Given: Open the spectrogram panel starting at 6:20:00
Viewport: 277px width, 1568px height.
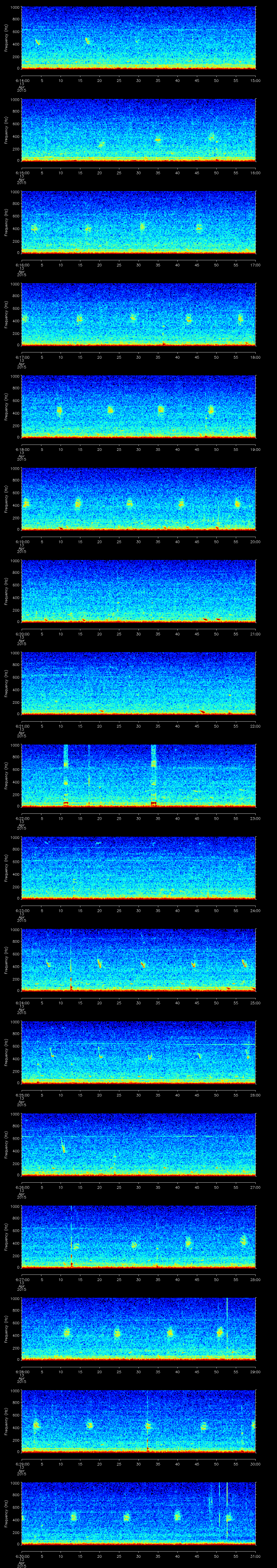Looking at the screenshot, I should pyautogui.click(x=138, y=591).
